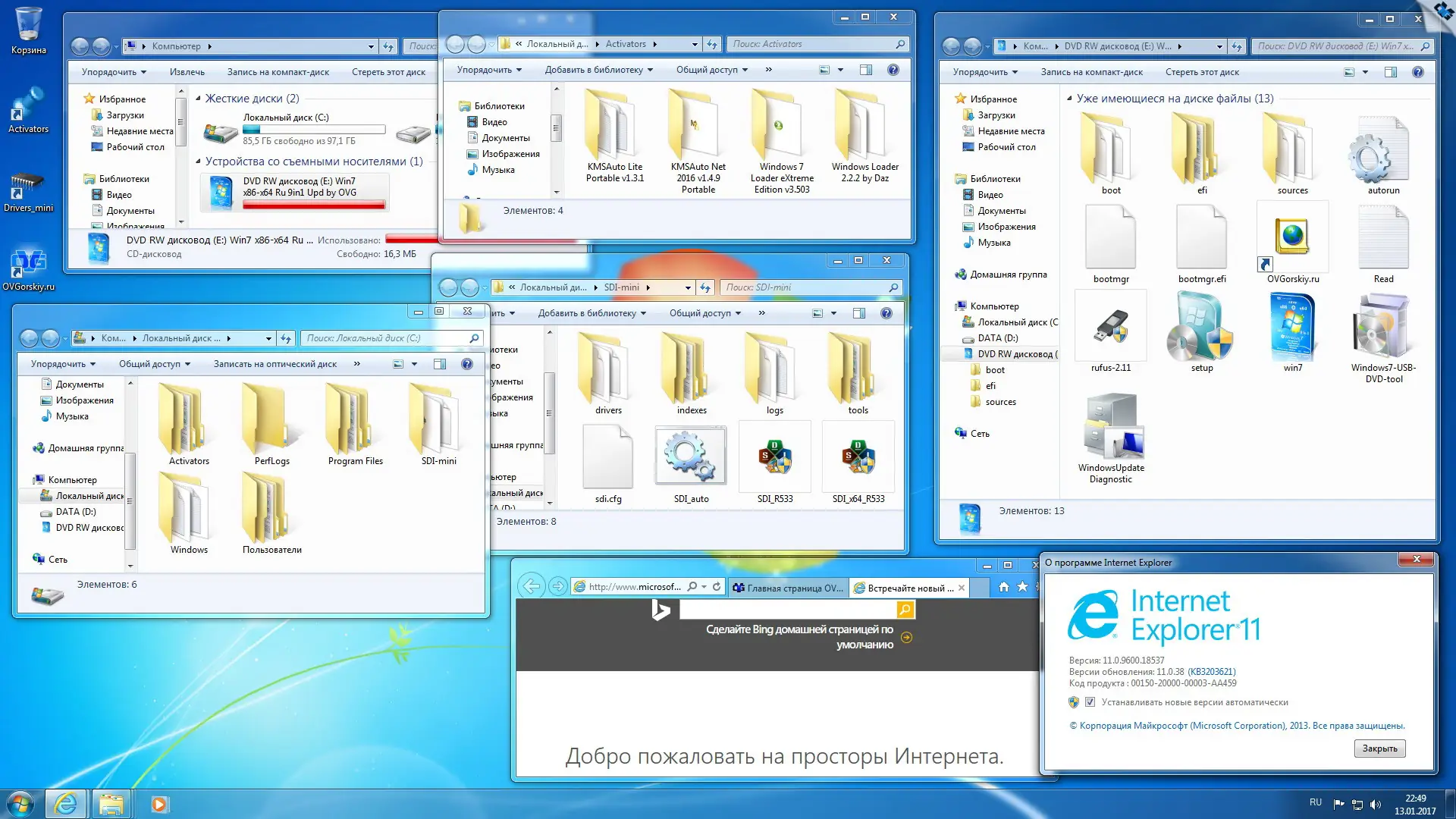Open the SDI_auto settings file icon
The image size is (1456, 819).
coord(690,456)
